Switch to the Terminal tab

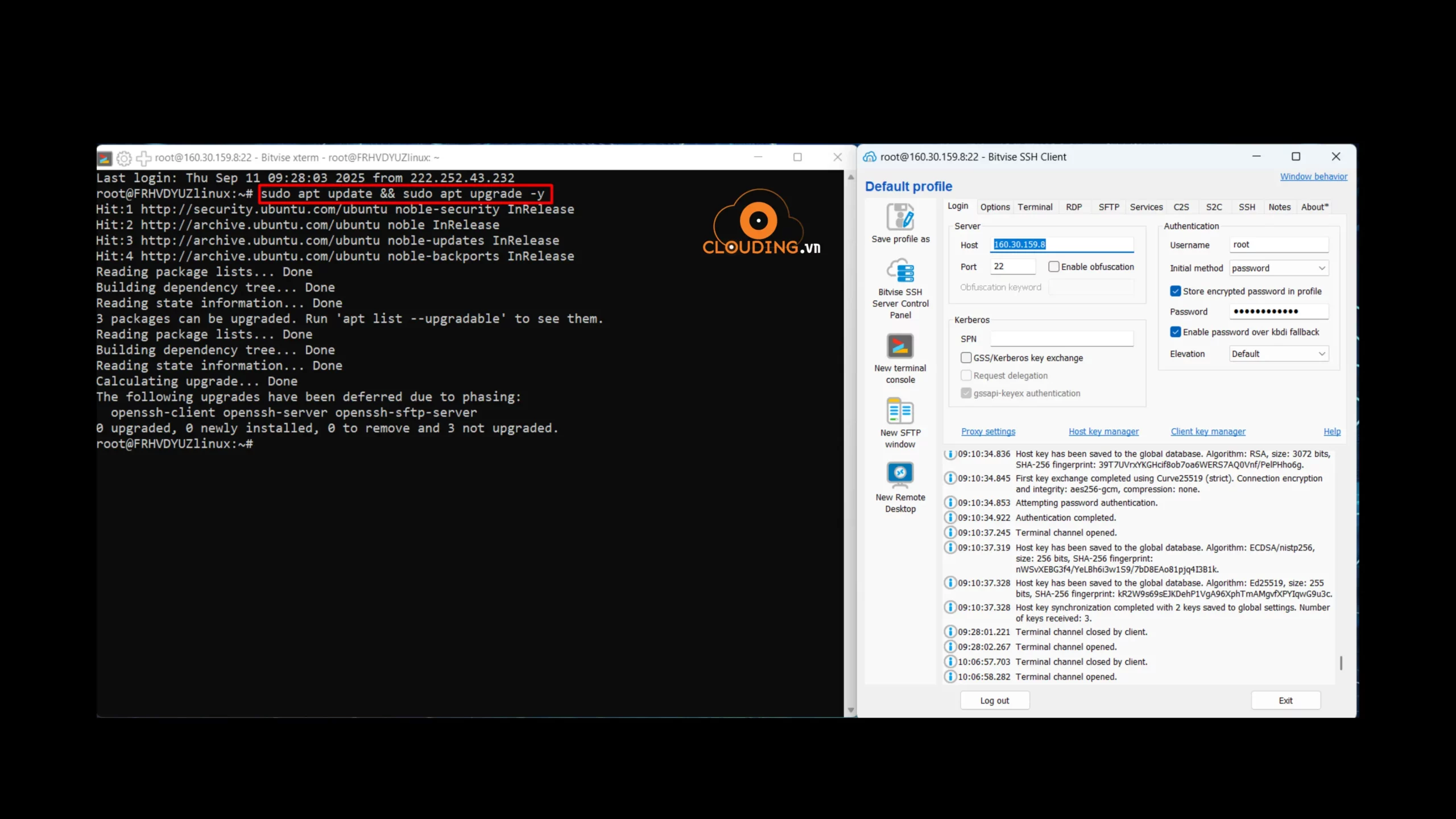point(1035,207)
